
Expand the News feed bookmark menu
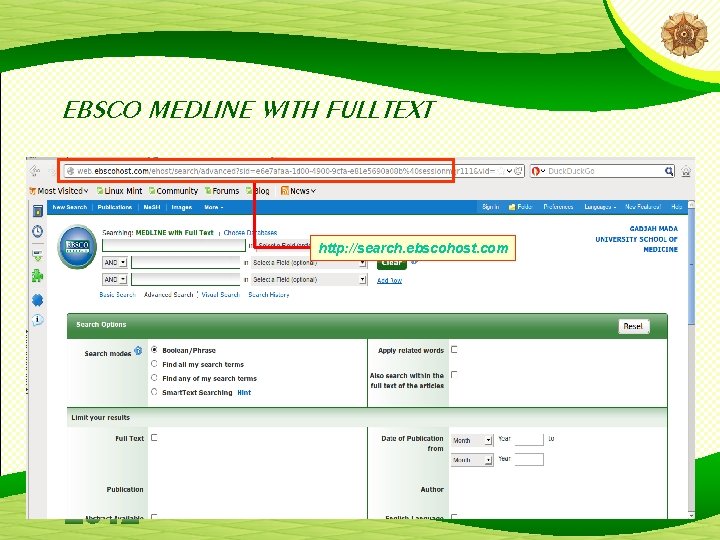point(298,191)
